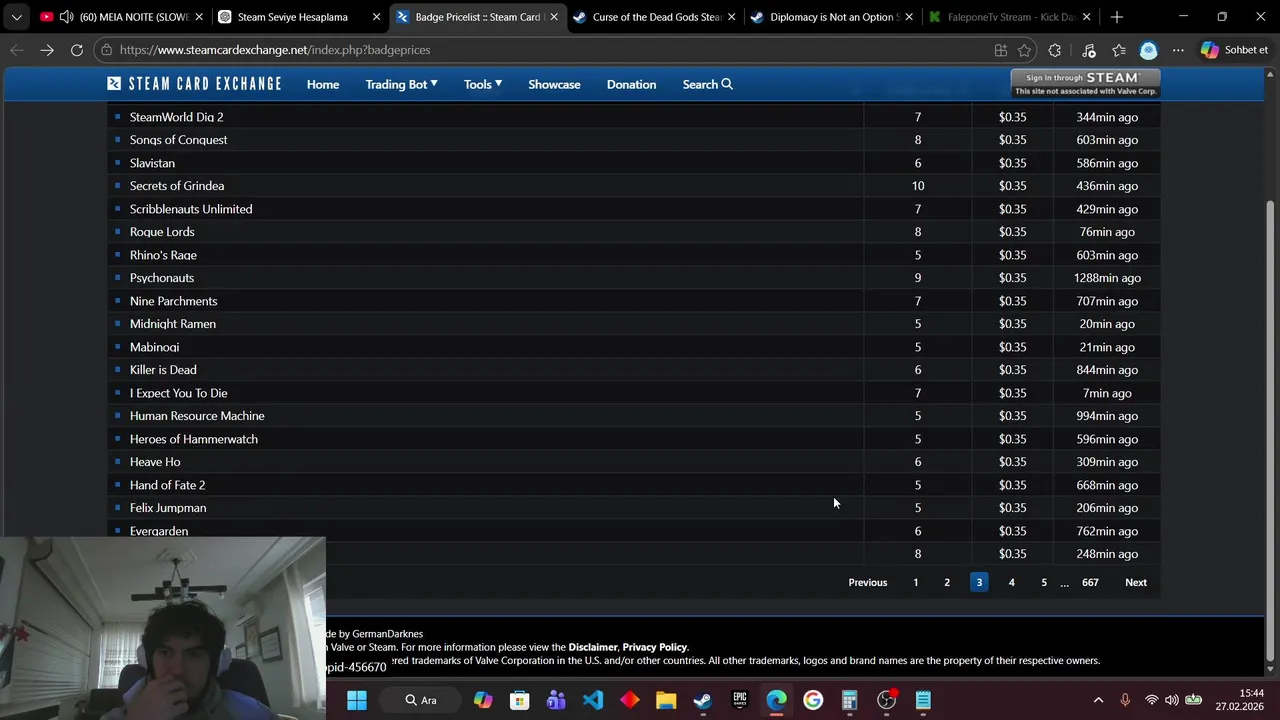Open the Showcase nav link

pos(554,85)
